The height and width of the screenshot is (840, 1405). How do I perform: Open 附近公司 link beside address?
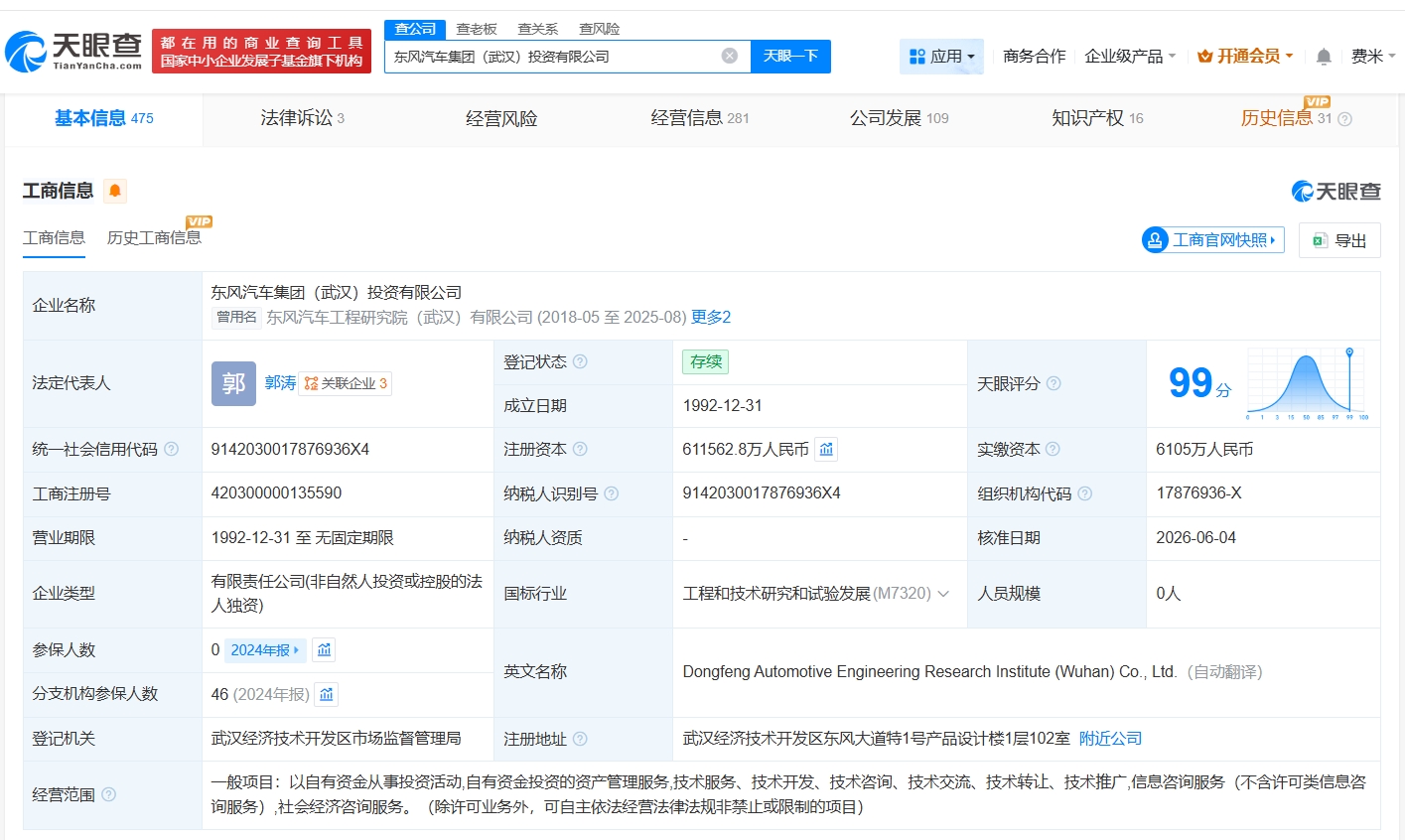coord(1110,739)
